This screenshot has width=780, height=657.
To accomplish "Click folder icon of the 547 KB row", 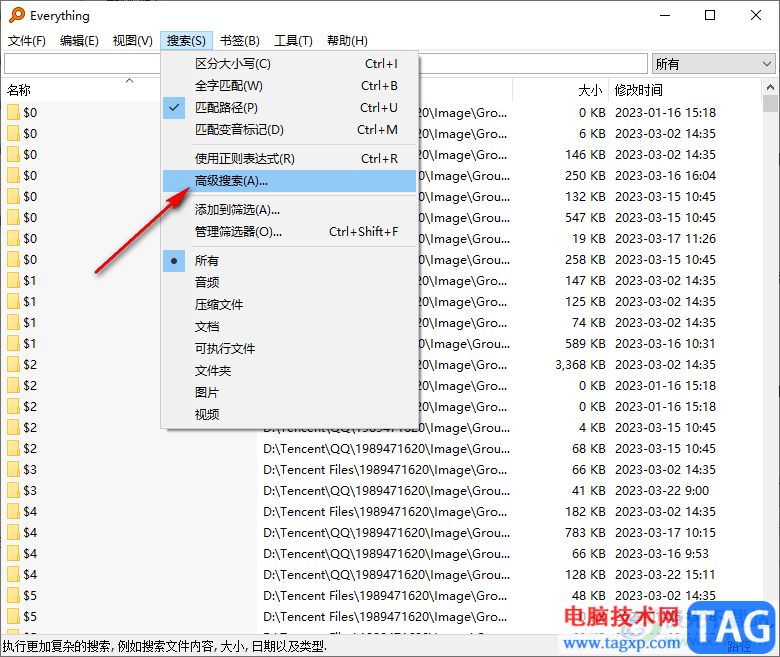I will [x=13, y=217].
